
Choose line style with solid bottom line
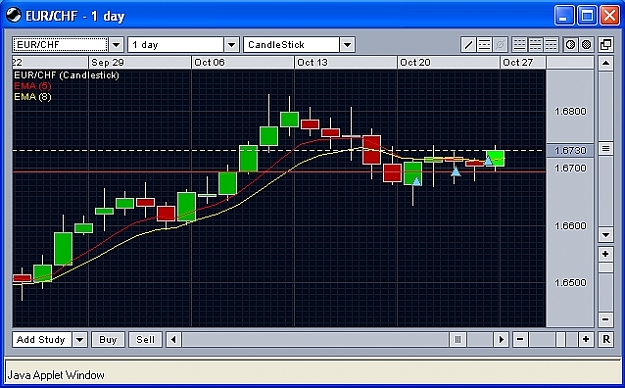pos(519,45)
